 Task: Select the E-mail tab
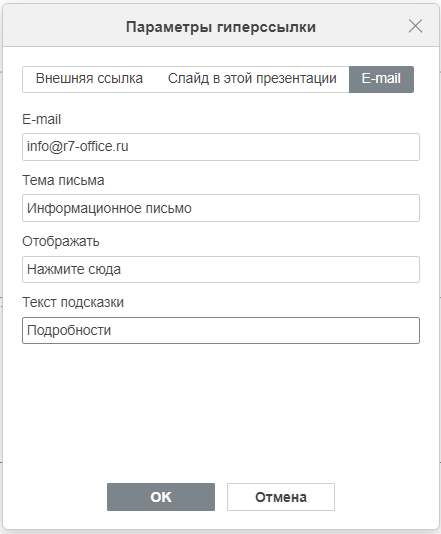point(381,79)
